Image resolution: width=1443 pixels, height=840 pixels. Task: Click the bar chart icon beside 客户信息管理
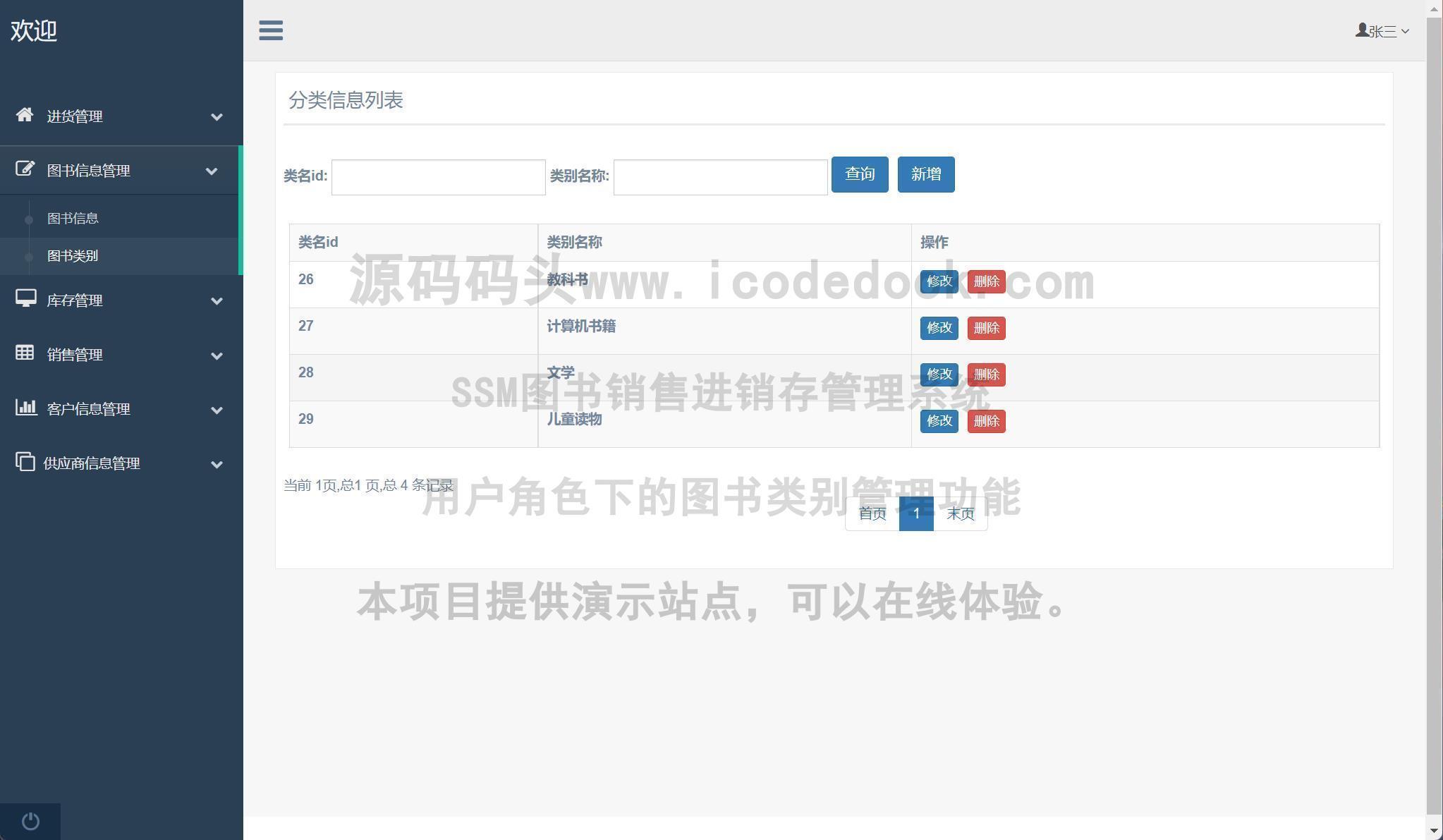tap(26, 407)
